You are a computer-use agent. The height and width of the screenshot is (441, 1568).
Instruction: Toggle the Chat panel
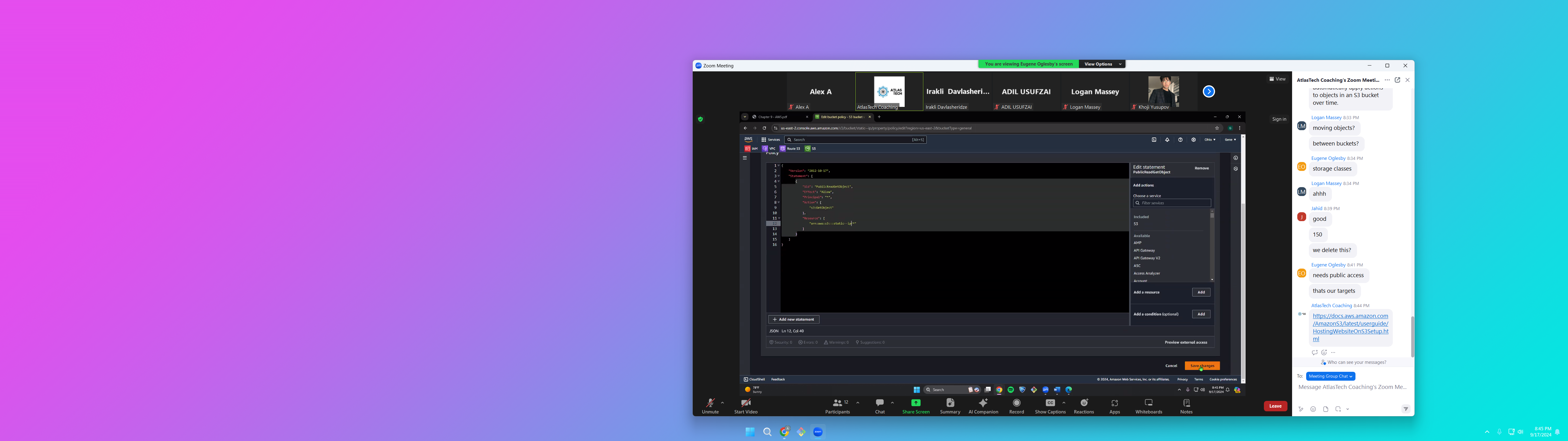click(x=880, y=403)
